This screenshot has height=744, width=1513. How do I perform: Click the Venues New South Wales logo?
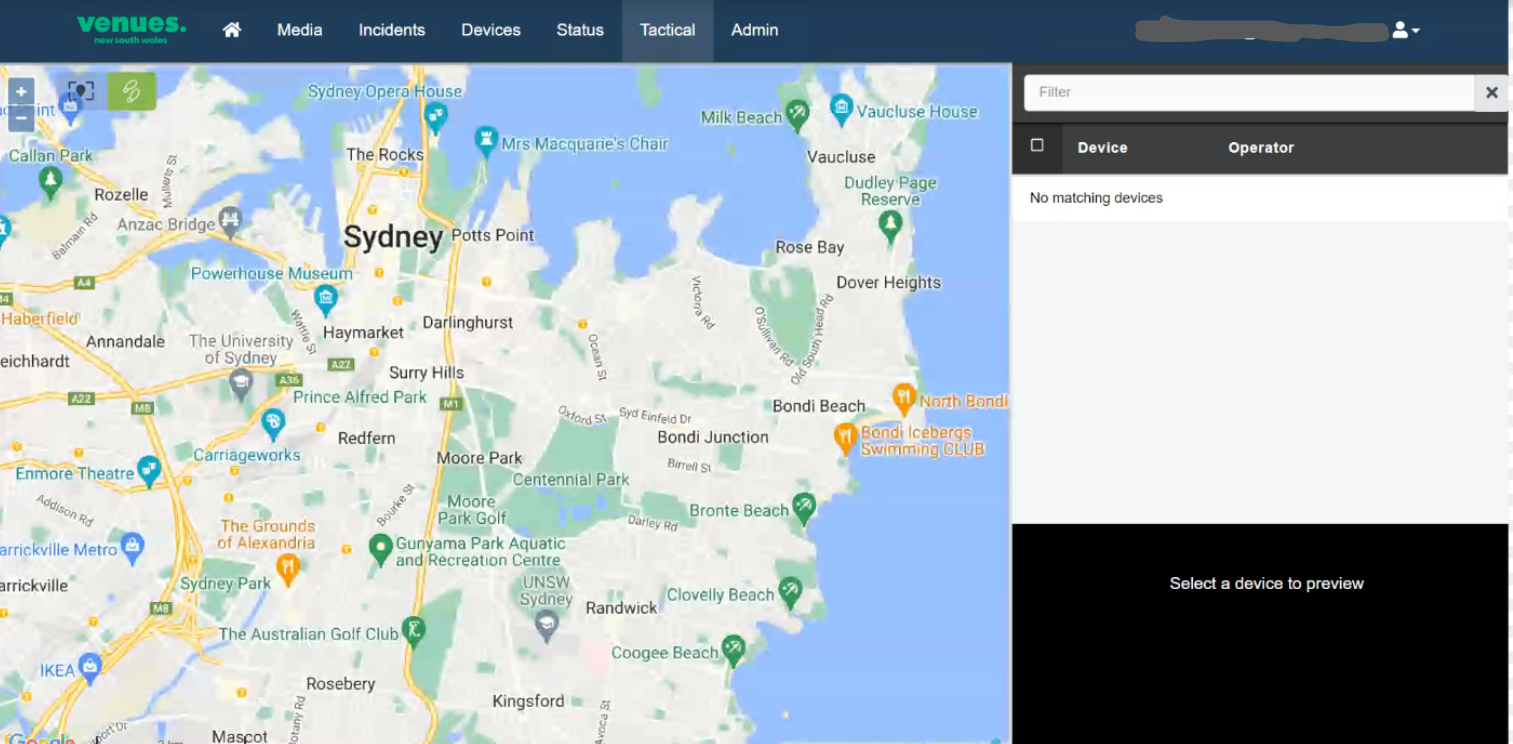(131, 28)
